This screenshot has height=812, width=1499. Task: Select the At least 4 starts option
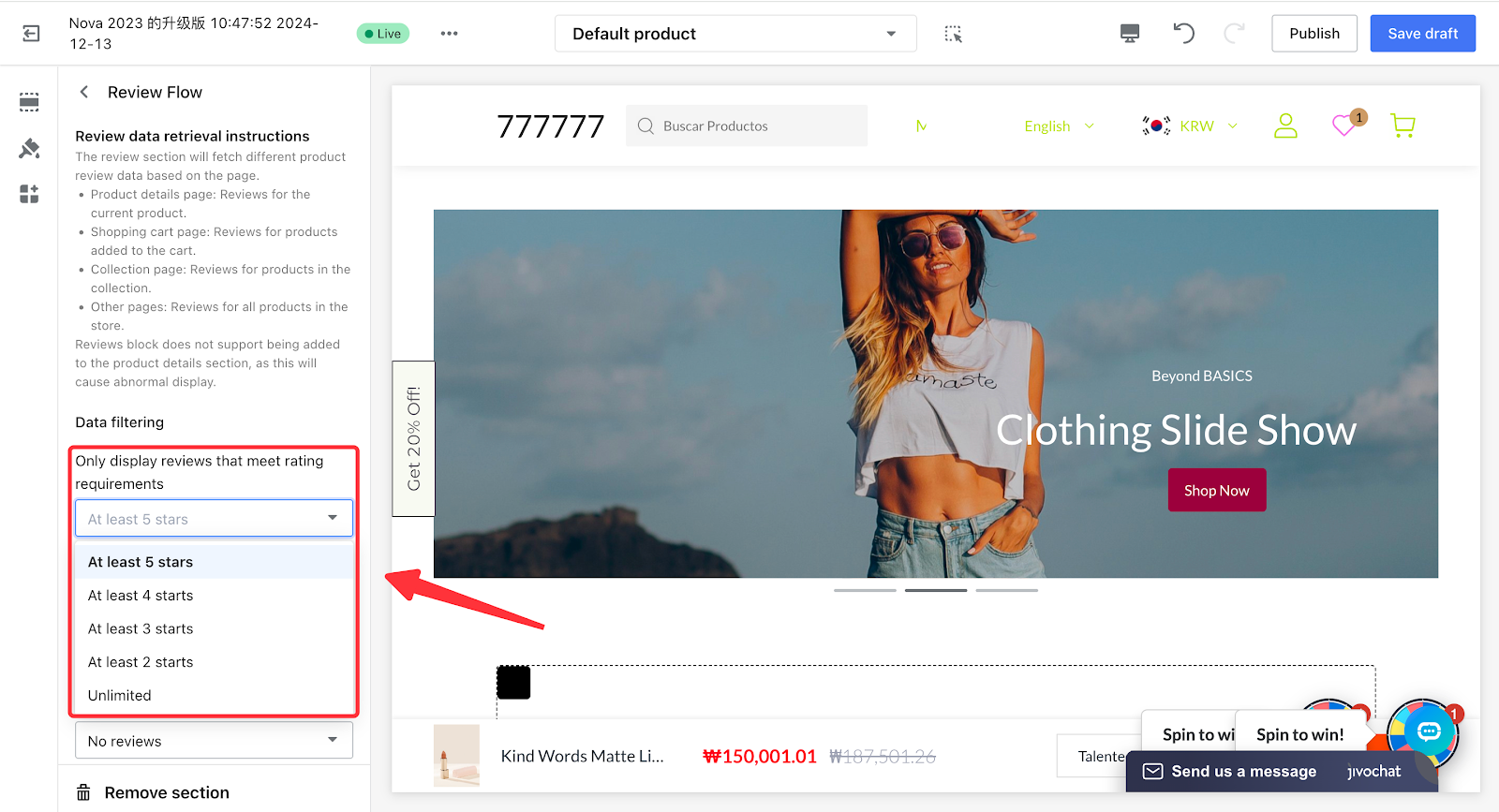141,596
